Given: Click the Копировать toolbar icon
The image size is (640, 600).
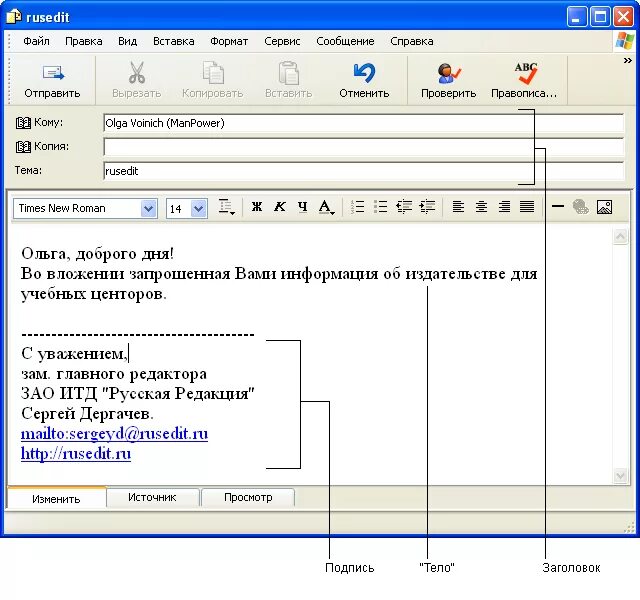Looking at the screenshot, I should click(213, 73).
